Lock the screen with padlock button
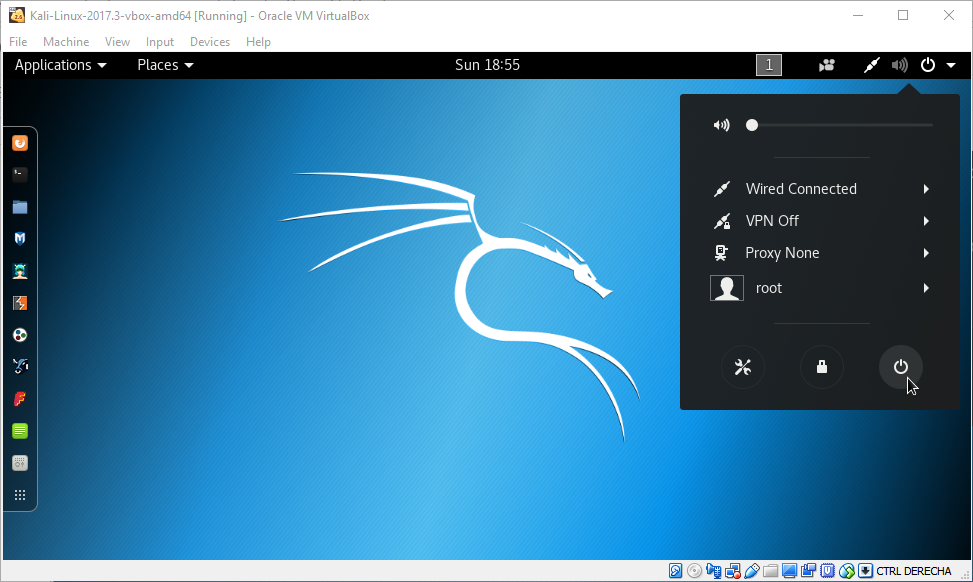Screen dimensions: 973x582 pyautogui.click(x=821, y=367)
